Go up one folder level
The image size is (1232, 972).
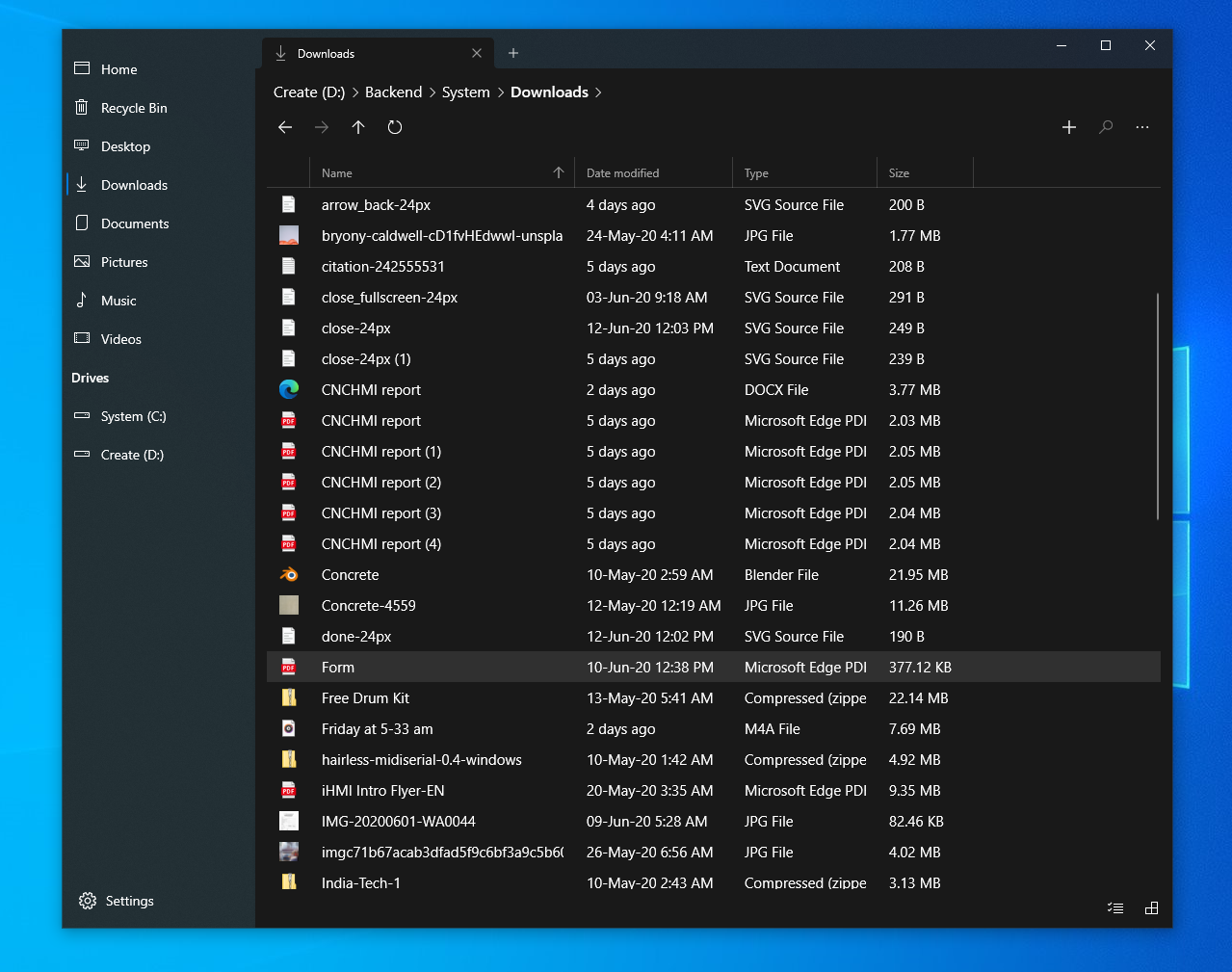358,127
